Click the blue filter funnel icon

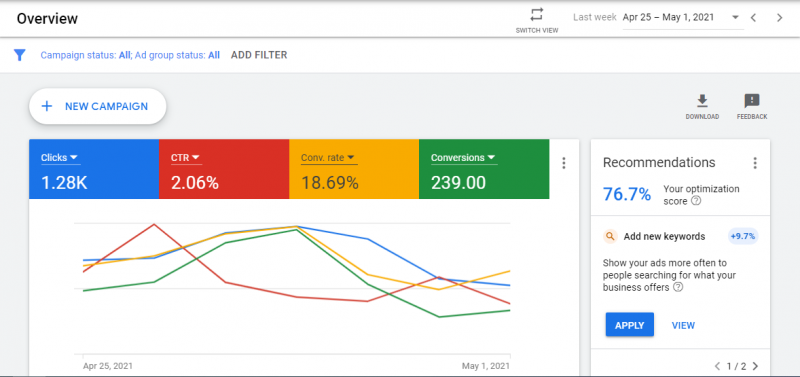[19, 55]
